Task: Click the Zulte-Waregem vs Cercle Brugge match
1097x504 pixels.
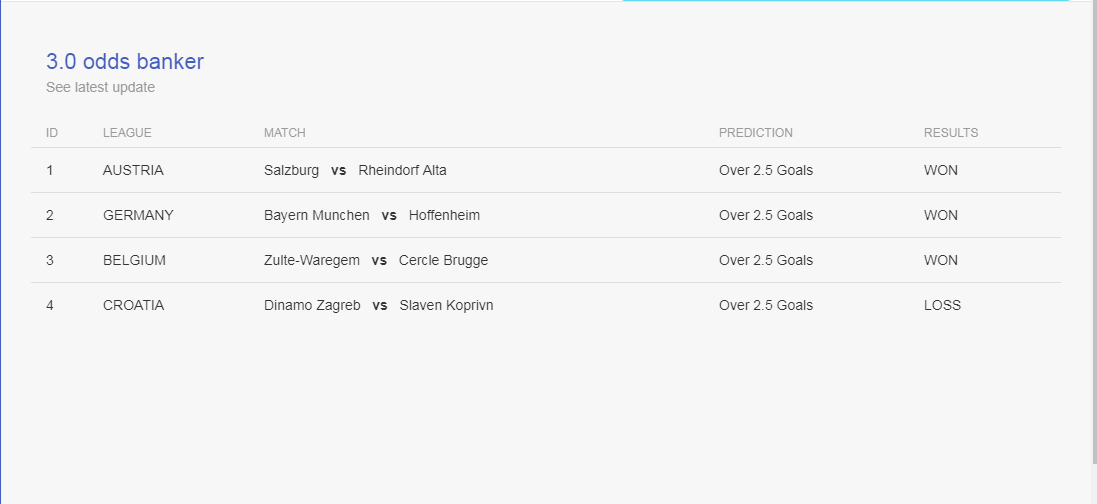Action: pyautogui.click(x=376, y=260)
